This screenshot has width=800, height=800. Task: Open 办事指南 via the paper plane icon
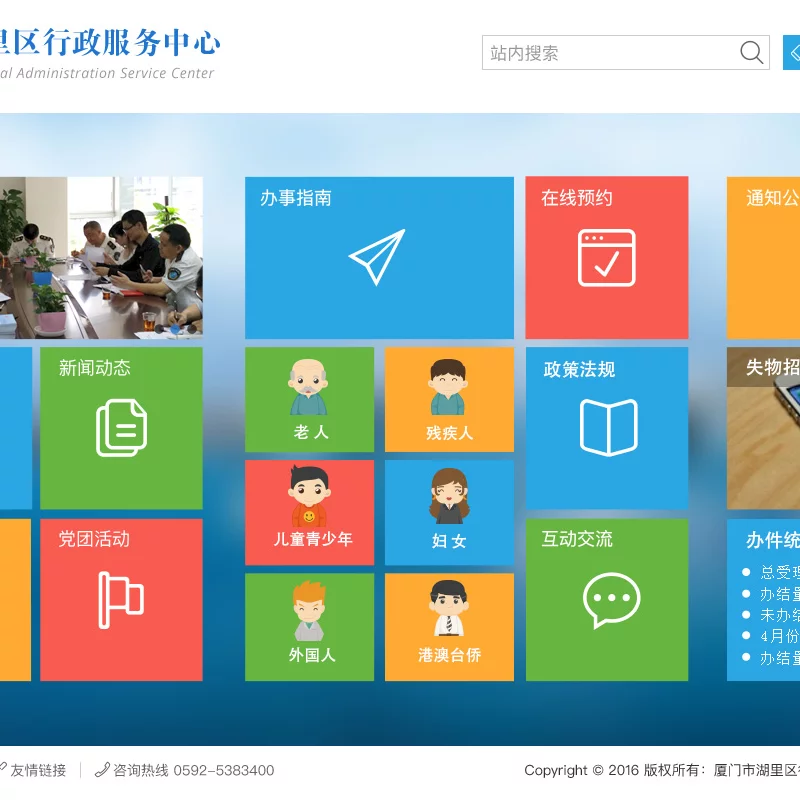pyautogui.click(x=378, y=255)
